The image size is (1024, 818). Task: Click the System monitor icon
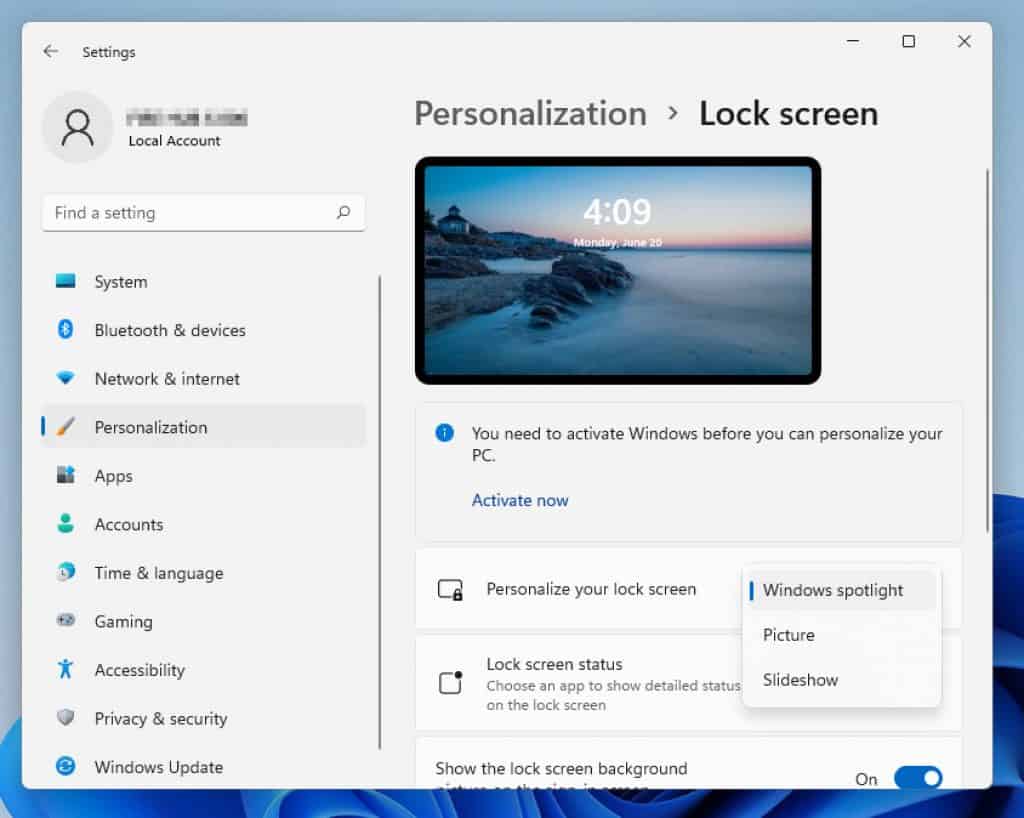[65, 281]
